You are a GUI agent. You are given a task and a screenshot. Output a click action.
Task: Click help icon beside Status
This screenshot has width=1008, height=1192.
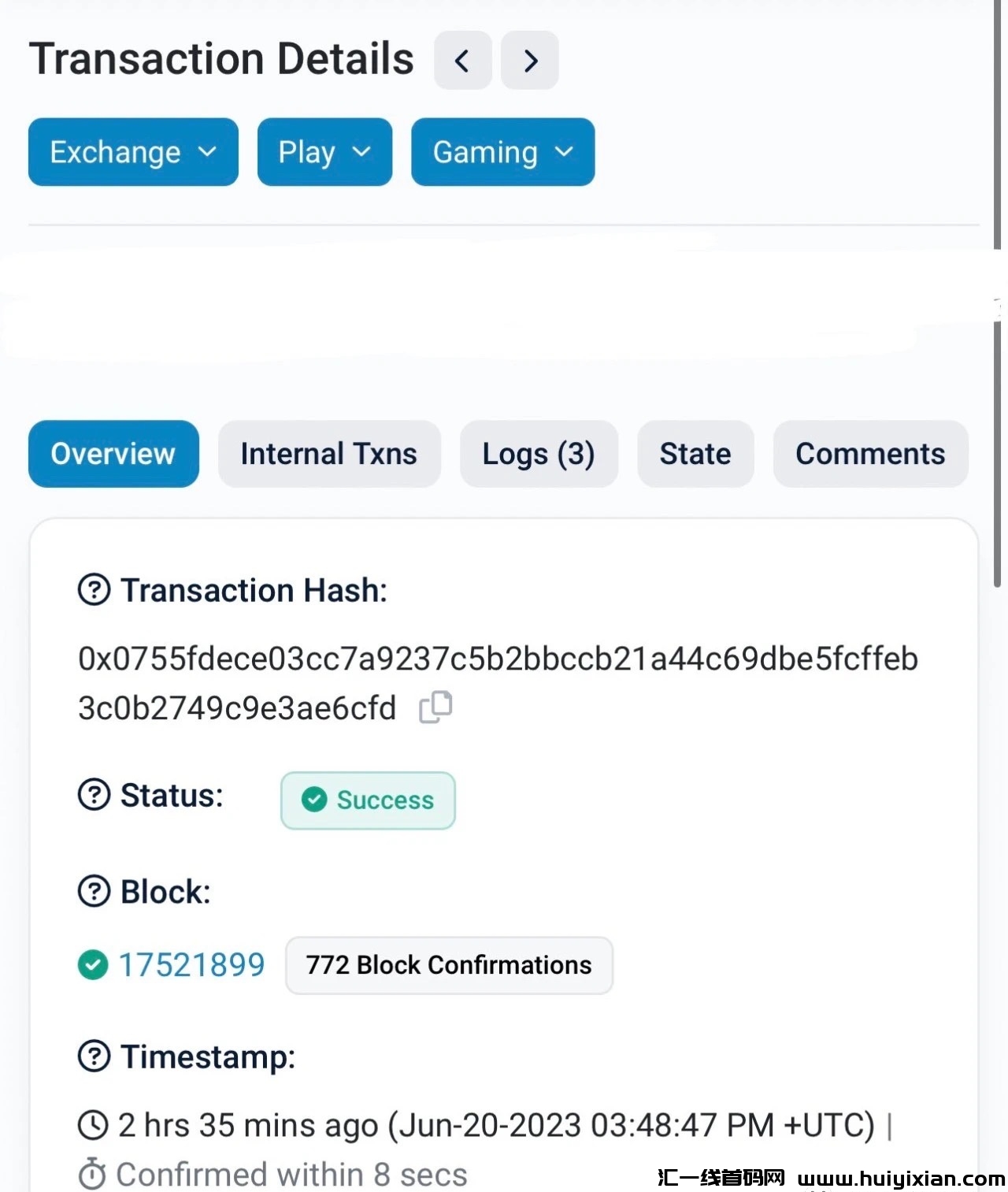pos(94,794)
